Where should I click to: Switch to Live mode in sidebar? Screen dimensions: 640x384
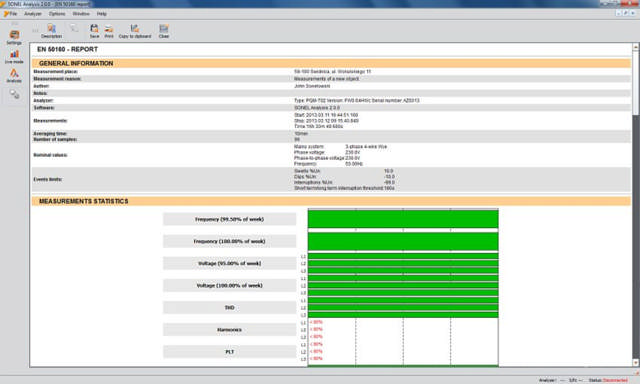[x=14, y=57]
